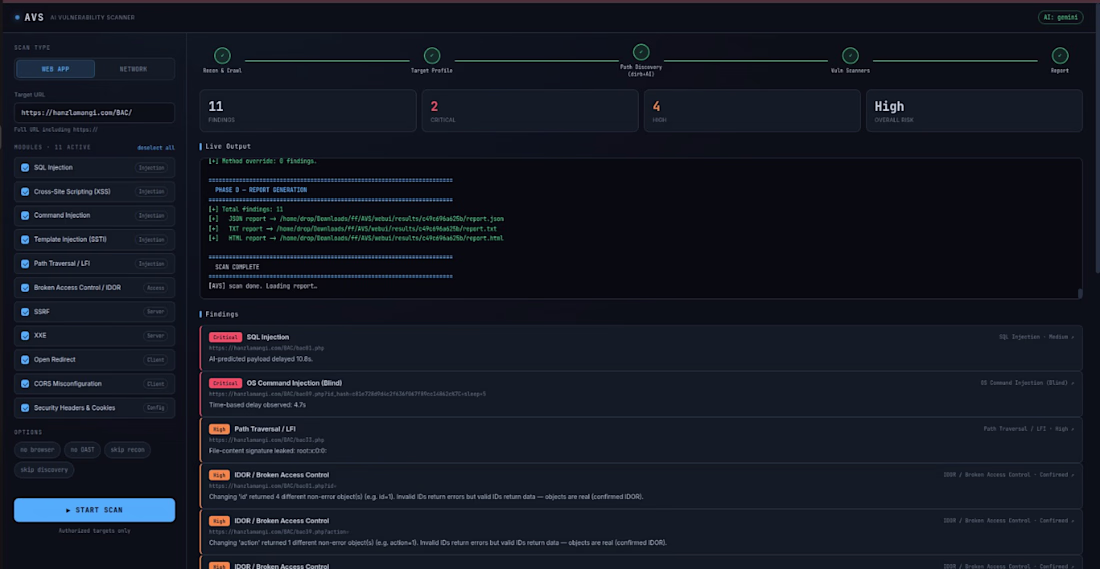Open arrow on the IDOR 'id' finding
1100x569 pixels.
click(1072, 475)
